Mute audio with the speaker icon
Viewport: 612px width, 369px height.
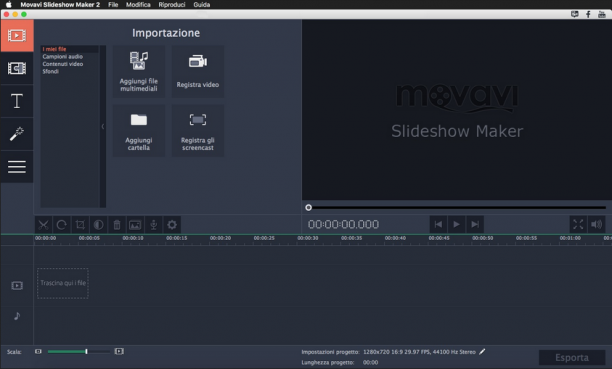click(x=596, y=225)
